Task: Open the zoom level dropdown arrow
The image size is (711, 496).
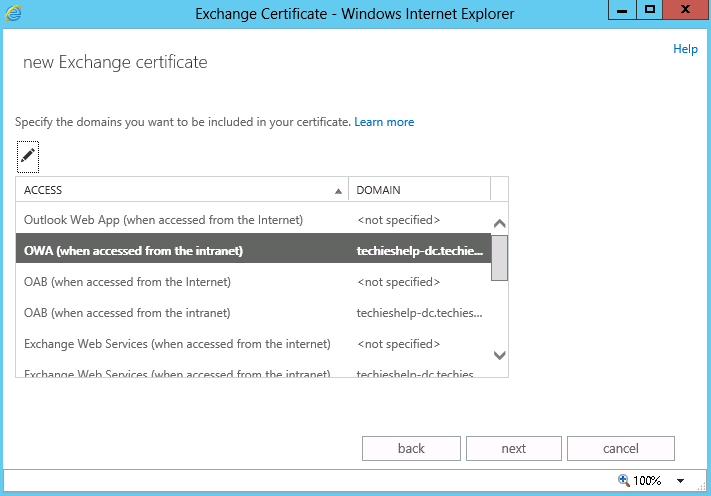Action: [x=680, y=481]
